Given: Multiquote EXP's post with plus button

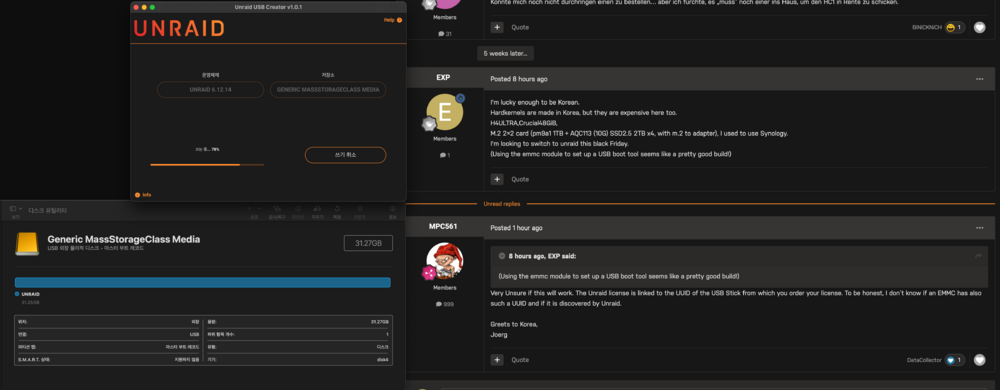Looking at the screenshot, I should 497,180.
